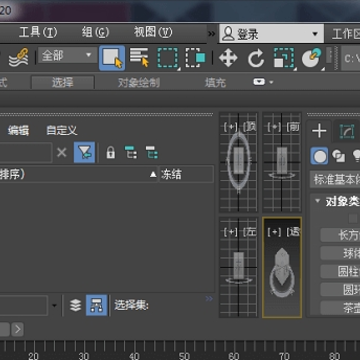Open the Create panel plus tab
The height and width of the screenshot is (360, 360).
(x=319, y=131)
